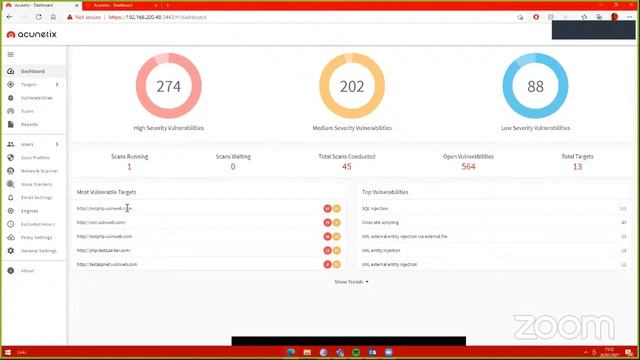Open the General Settings gear icon
The width and height of the screenshot is (640, 360).
pyautogui.click(x=11, y=251)
